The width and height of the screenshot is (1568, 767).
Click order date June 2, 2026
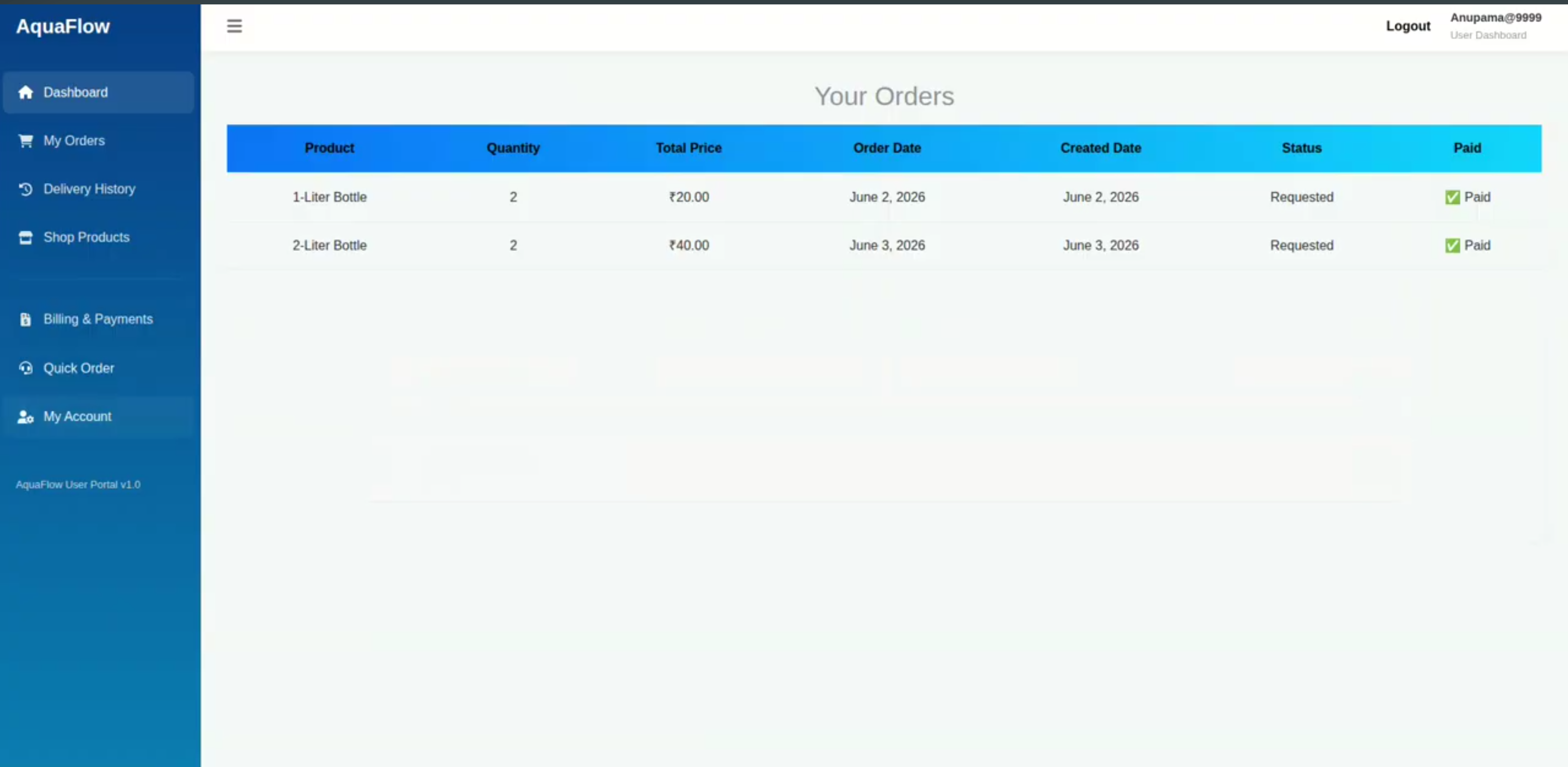887,197
